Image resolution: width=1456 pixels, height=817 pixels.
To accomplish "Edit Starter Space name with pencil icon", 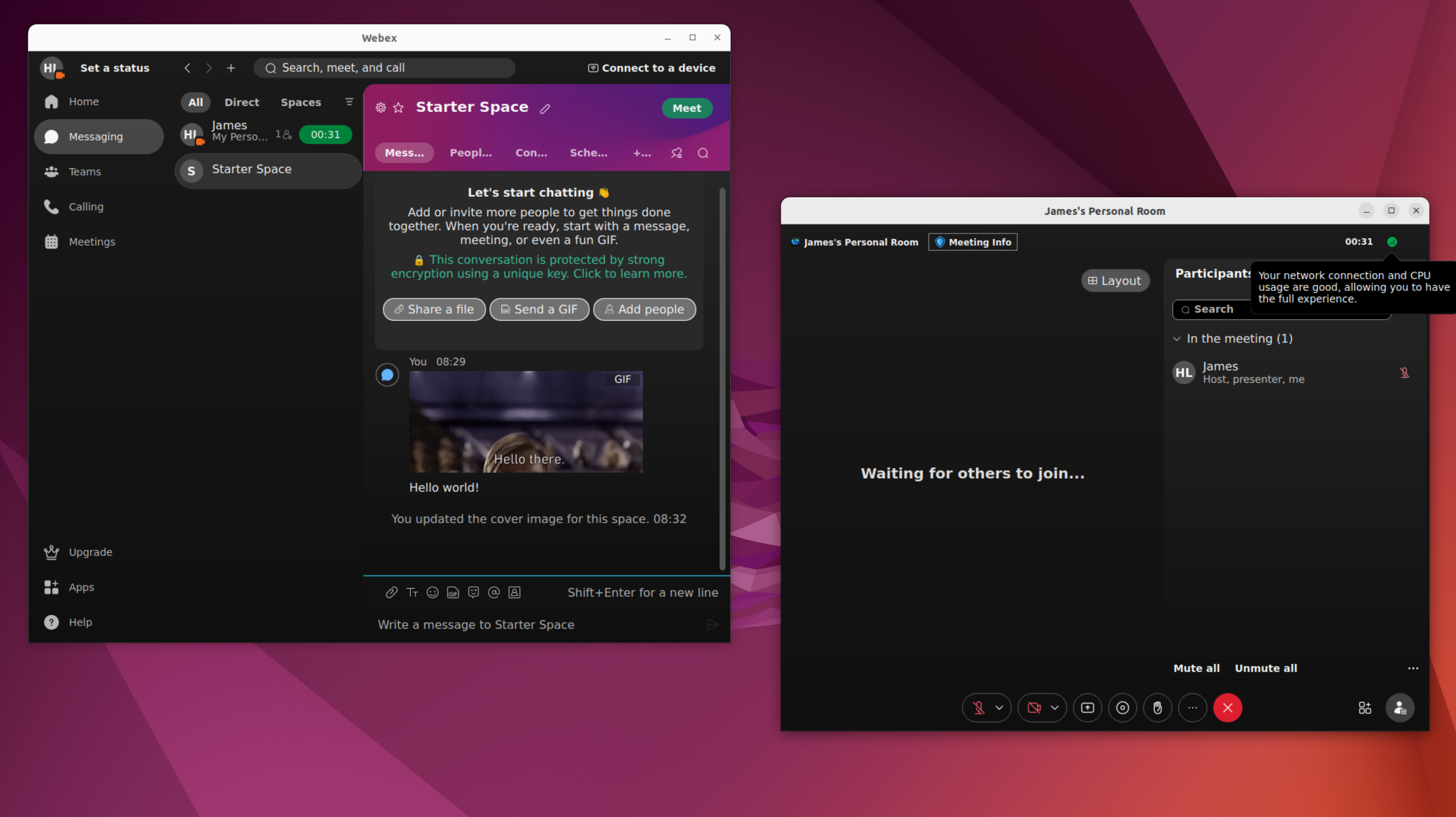I will (x=545, y=108).
